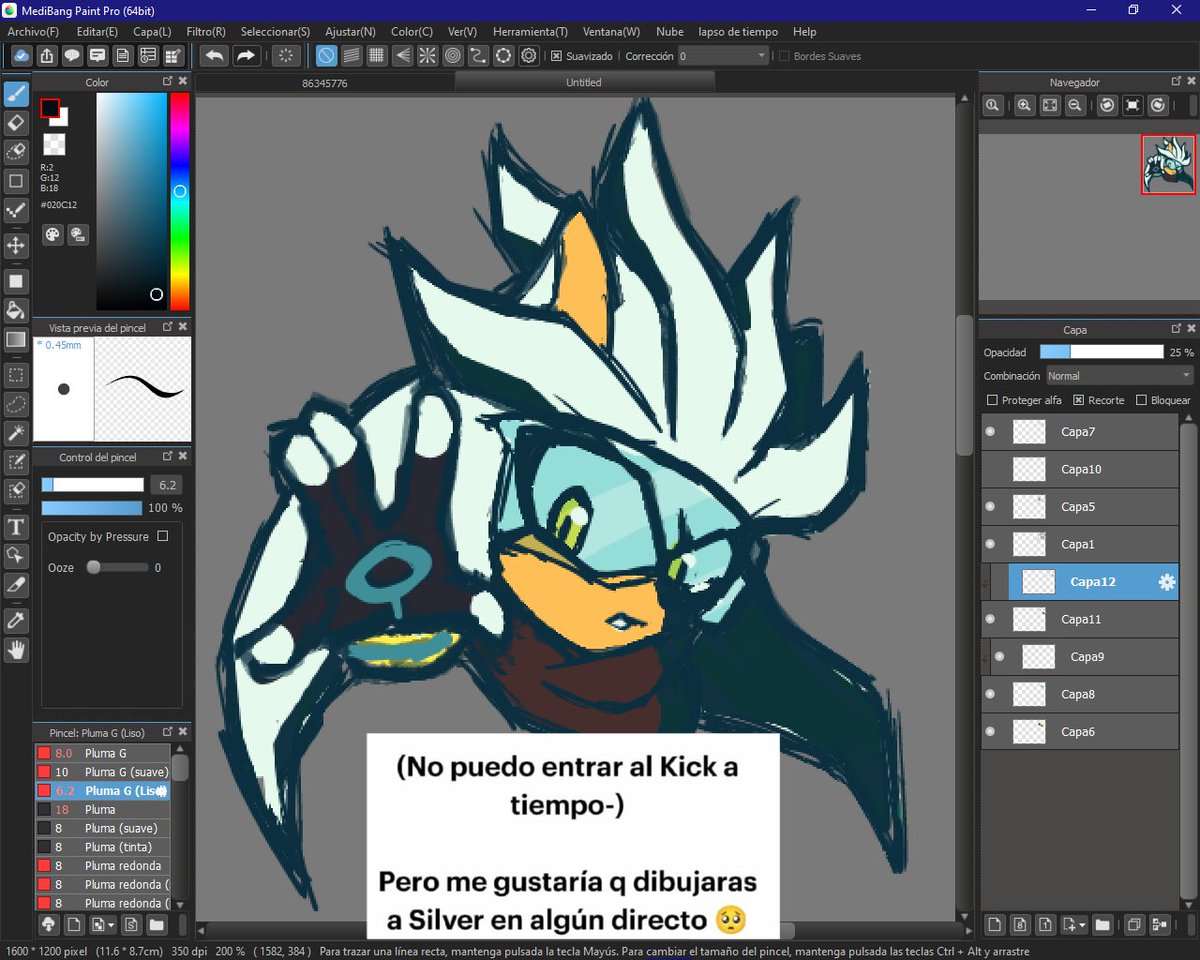Open the Filtro(R) menu
The height and width of the screenshot is (960, 1200).
tap(206, 32)
